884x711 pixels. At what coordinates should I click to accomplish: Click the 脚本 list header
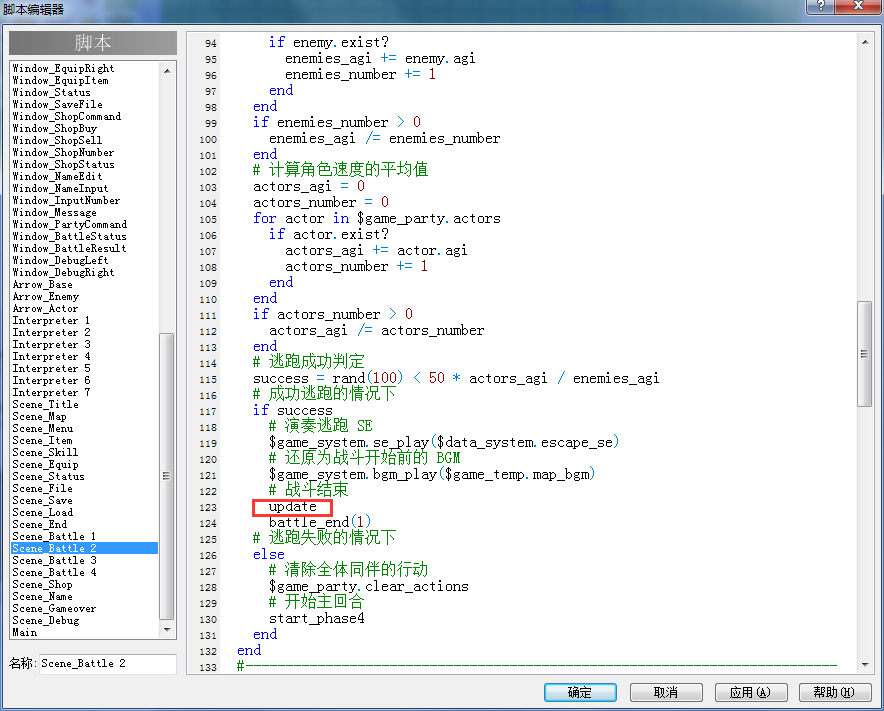click(93, 43)
